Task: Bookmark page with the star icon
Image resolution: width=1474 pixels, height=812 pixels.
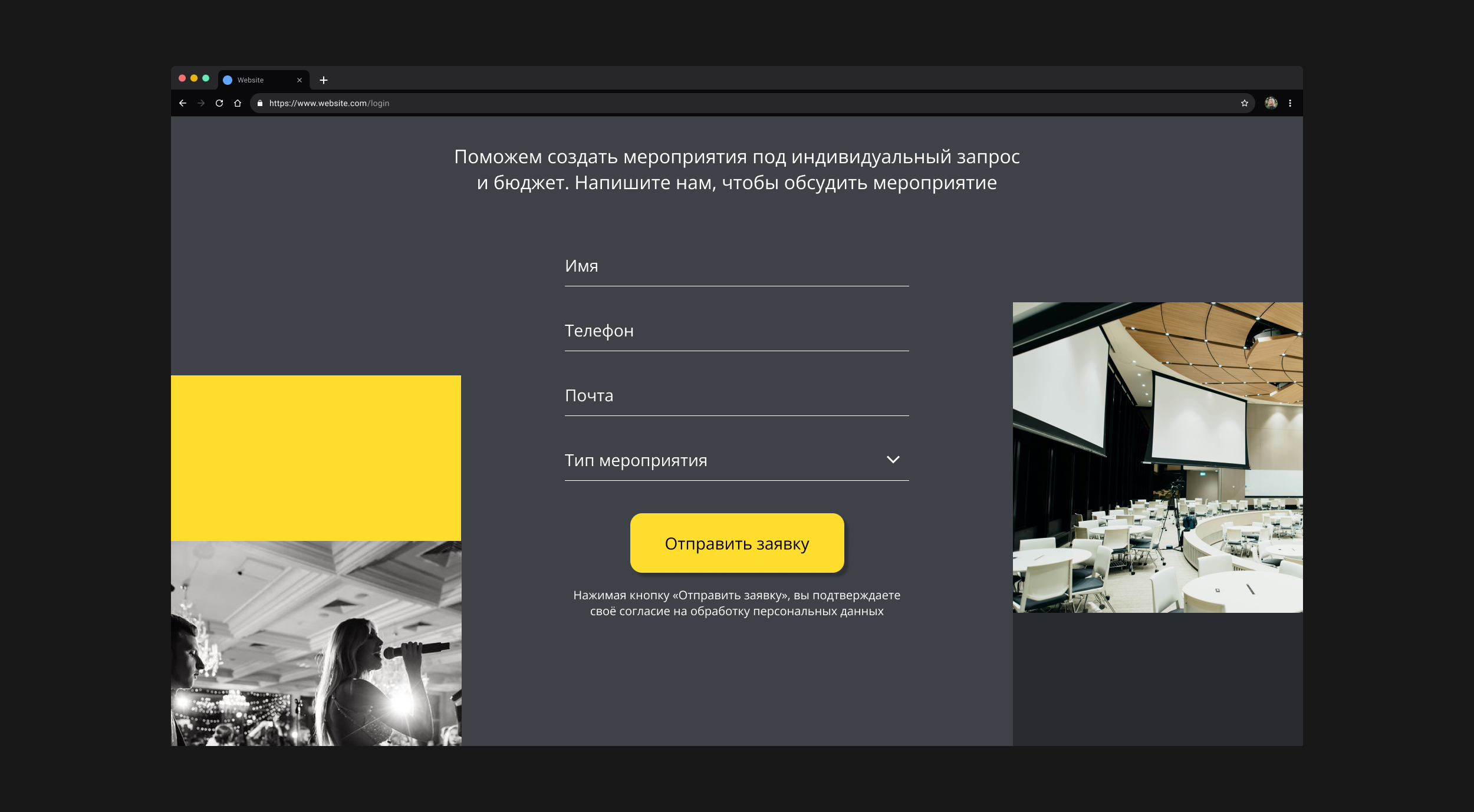Action: [x=1244, y=103]
